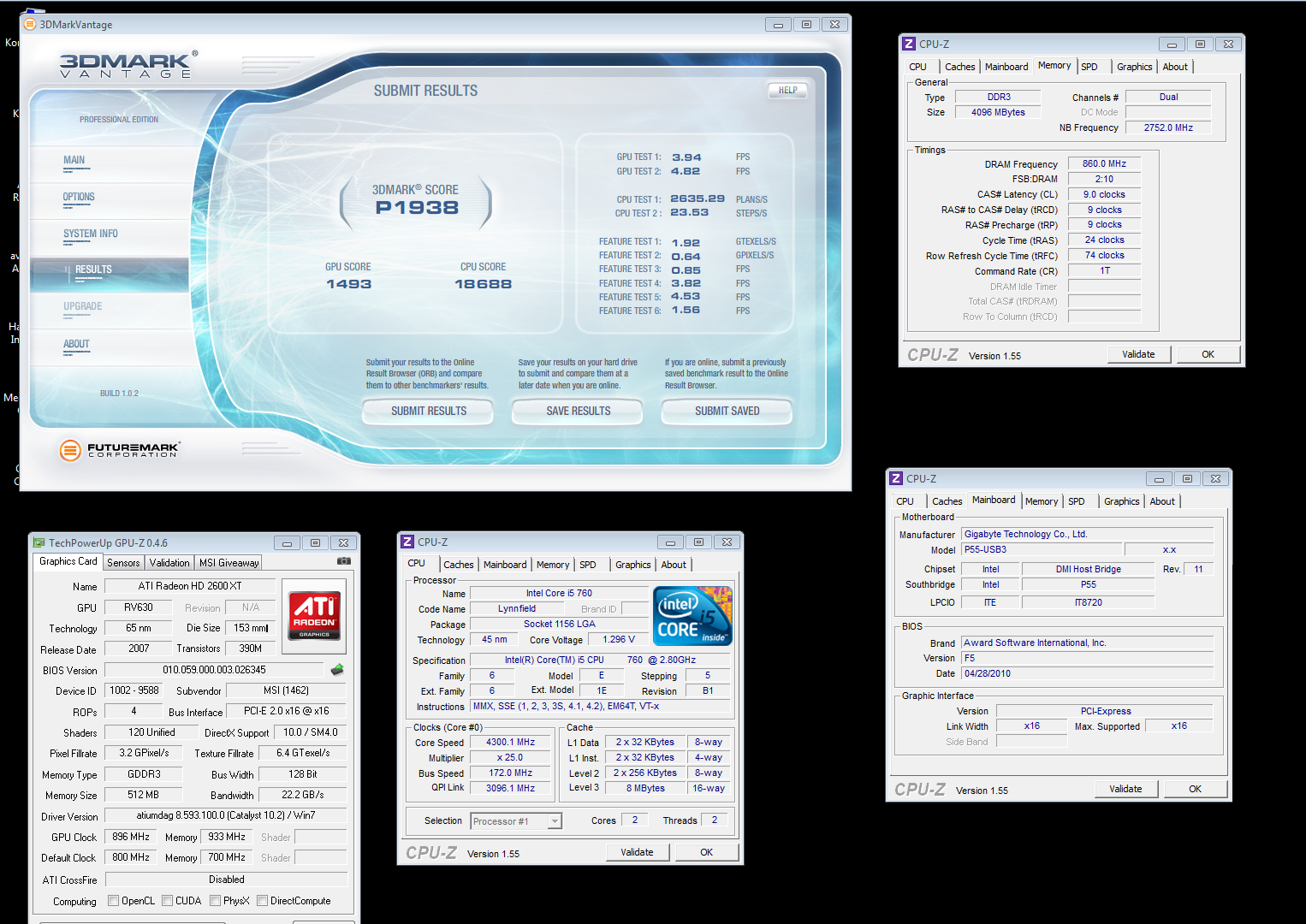
Task: Click the ATI Radeon logo in GPU-Z
Action: click(x=315, y=615)
